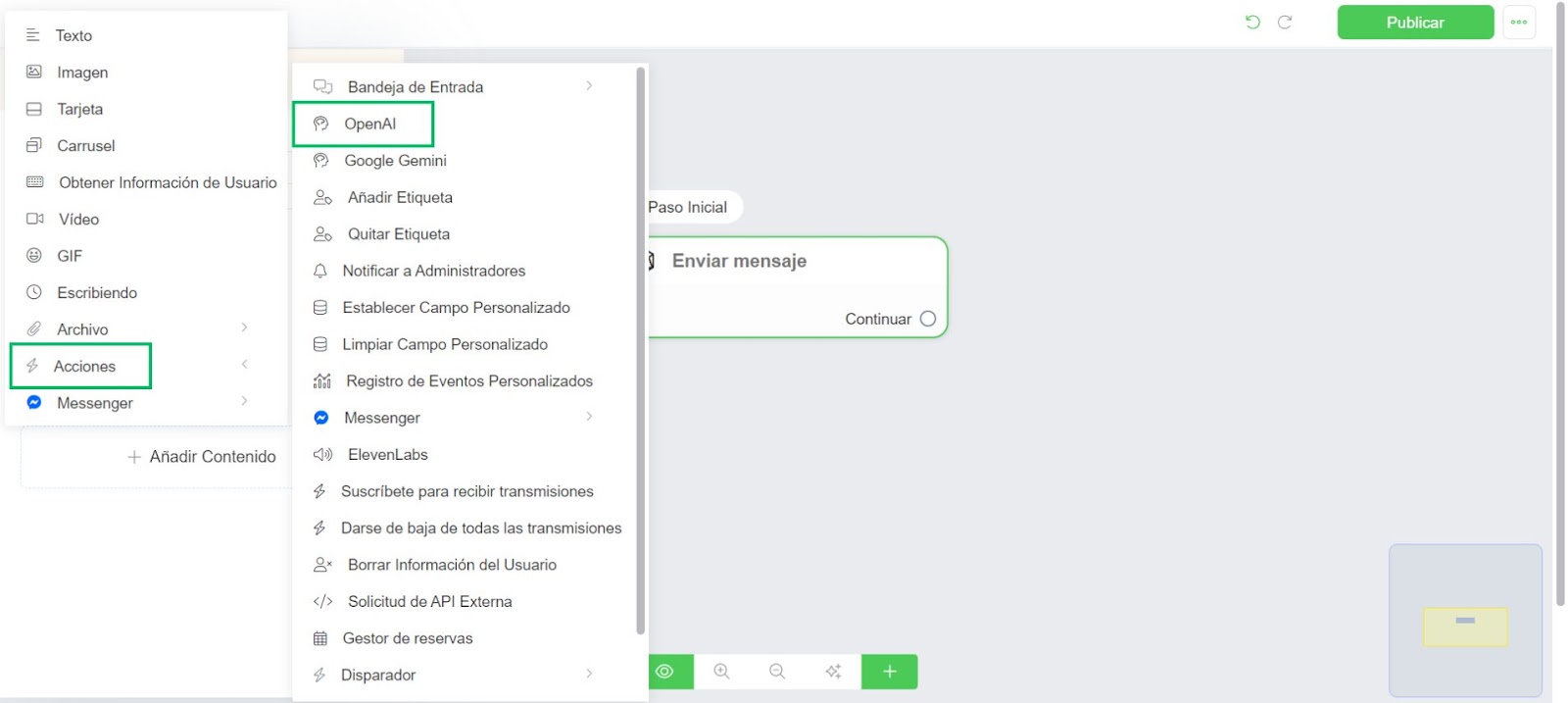Click the Archivo paperclip icon
The image size is (1568, 703).
tap(33, 329)
